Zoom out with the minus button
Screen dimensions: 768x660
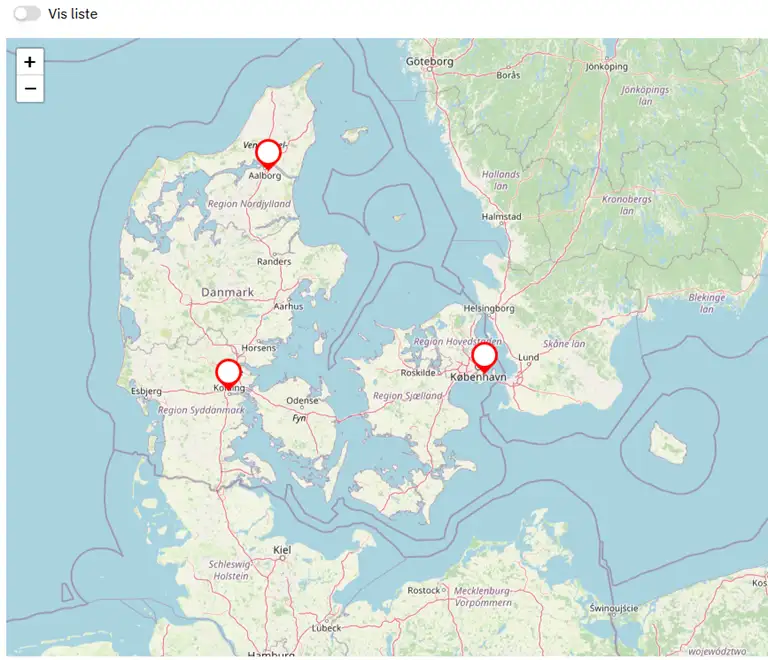(30, 89)
